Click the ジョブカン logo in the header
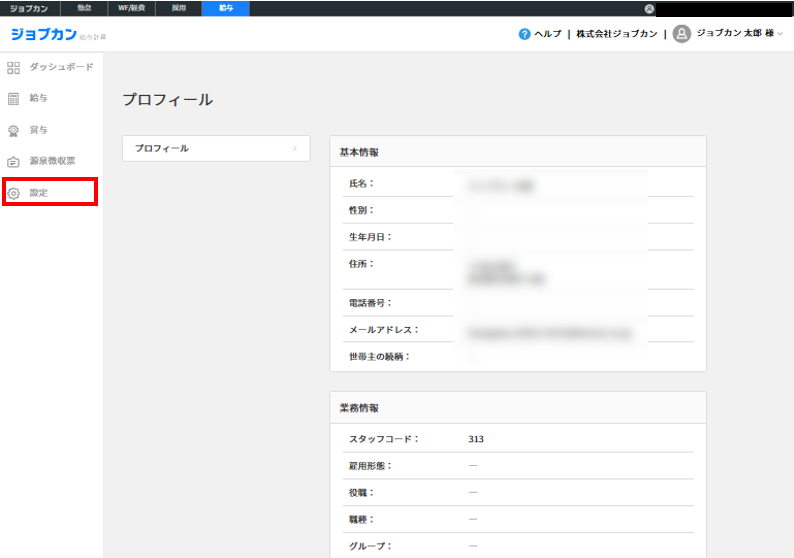 pyautogui.click(x=44, y=34)
